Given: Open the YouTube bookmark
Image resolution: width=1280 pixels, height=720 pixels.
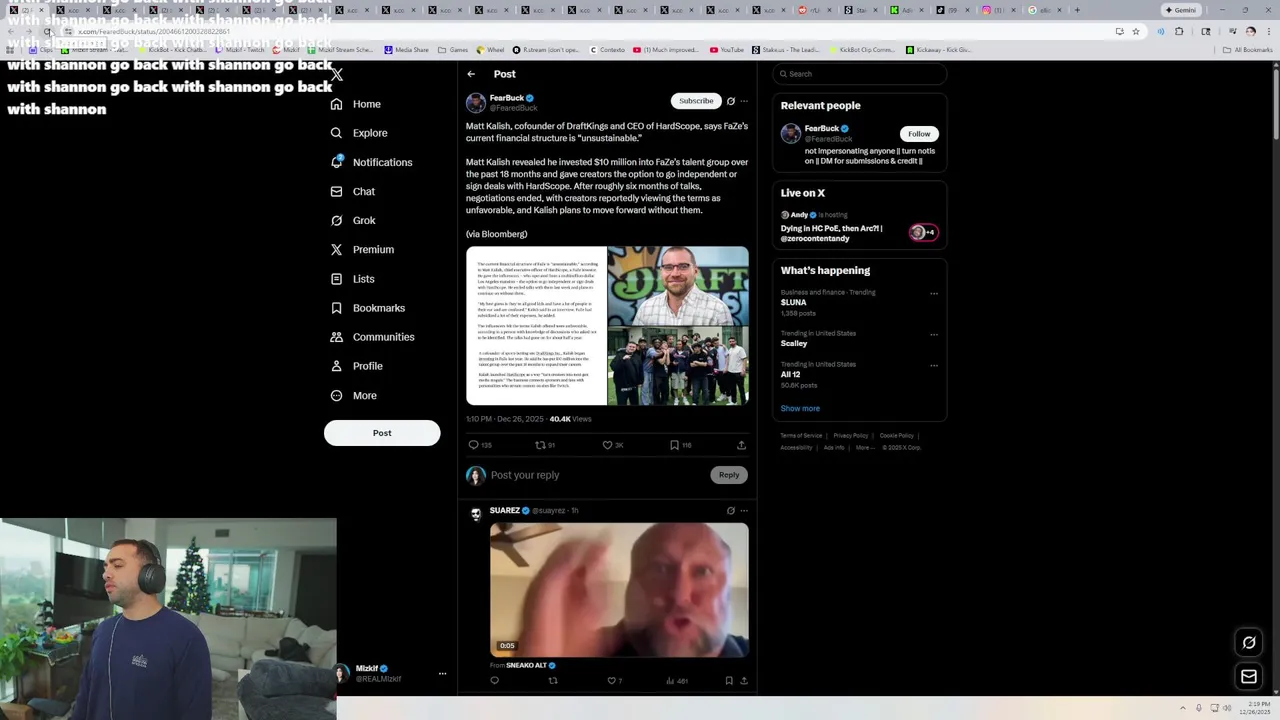Looking at the screenshot, I should coord(727,50).
